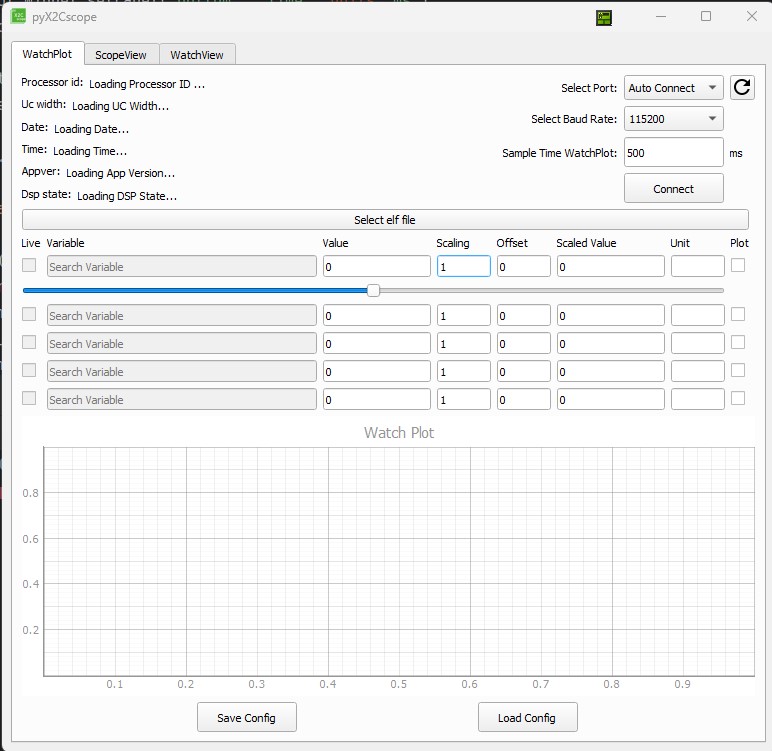The height and width of the screenshot is (751, 772).
Task: Click the Unit field in fifth row
Action: point(698,399)
